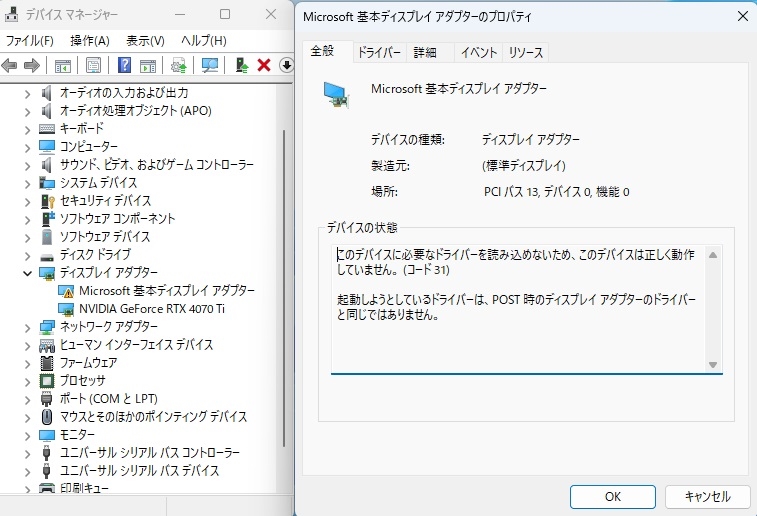Expand the プロセッサ category
Screen dimensions: 757x516
(x=27, y=381)
